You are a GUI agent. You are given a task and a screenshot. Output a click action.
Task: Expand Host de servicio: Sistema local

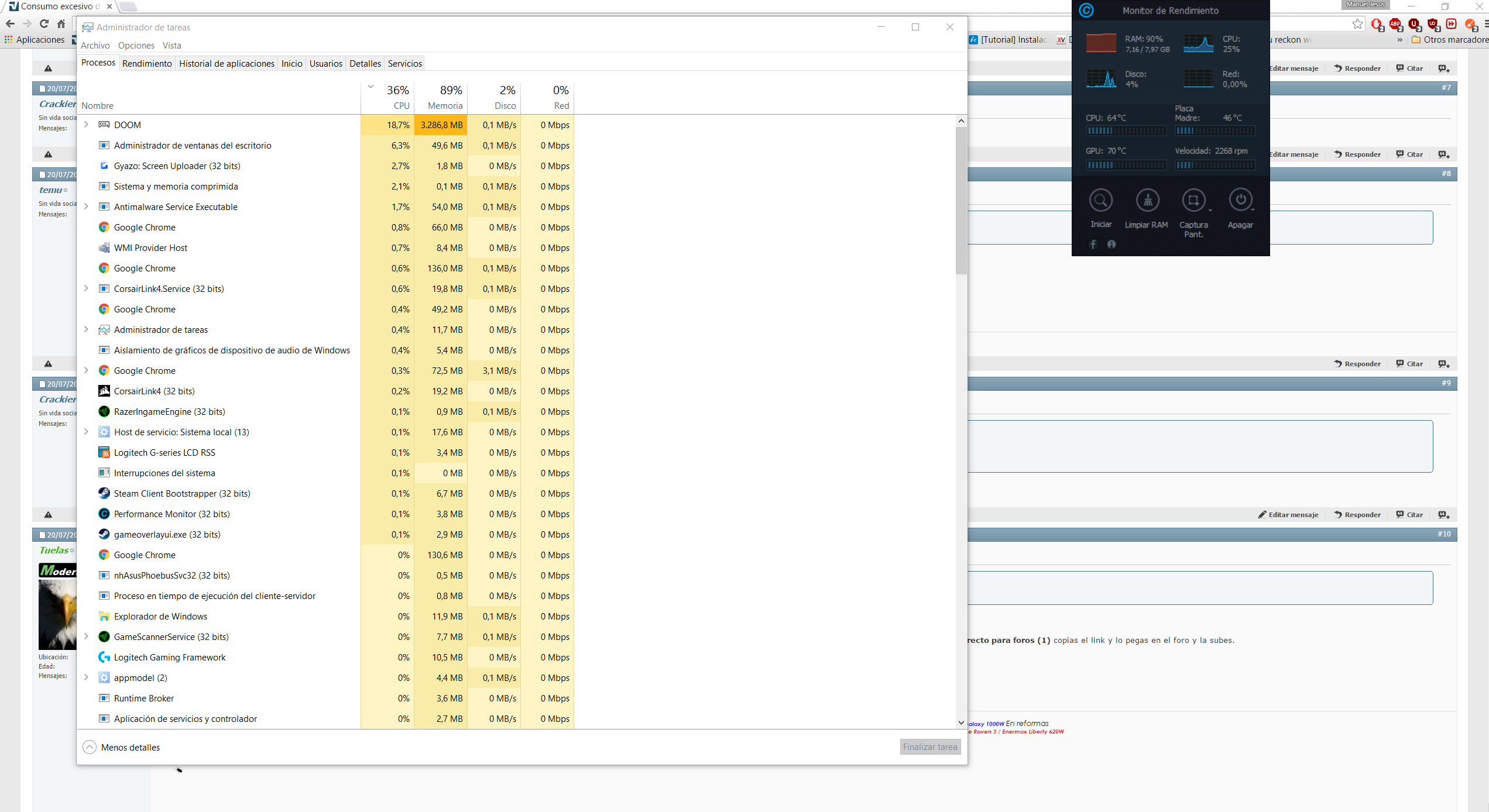pos(87,432)
